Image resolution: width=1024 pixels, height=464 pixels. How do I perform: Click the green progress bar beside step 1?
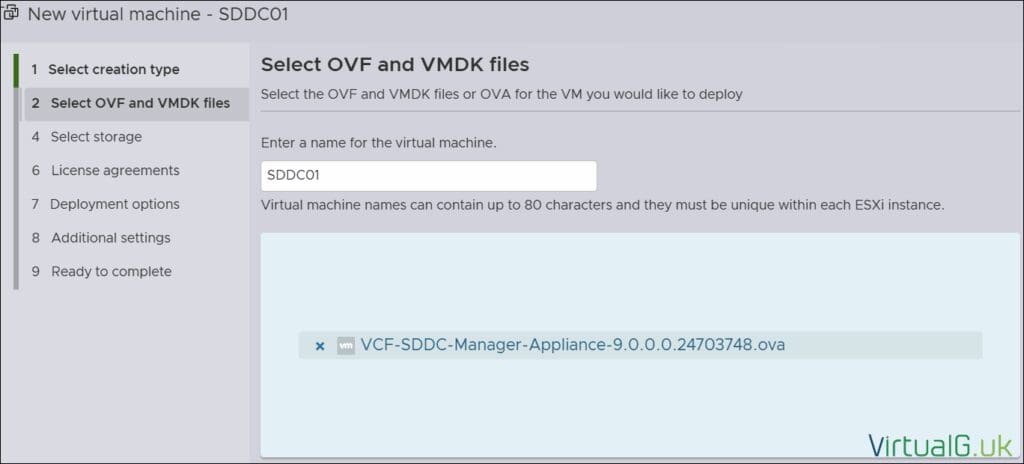[16, 70]
